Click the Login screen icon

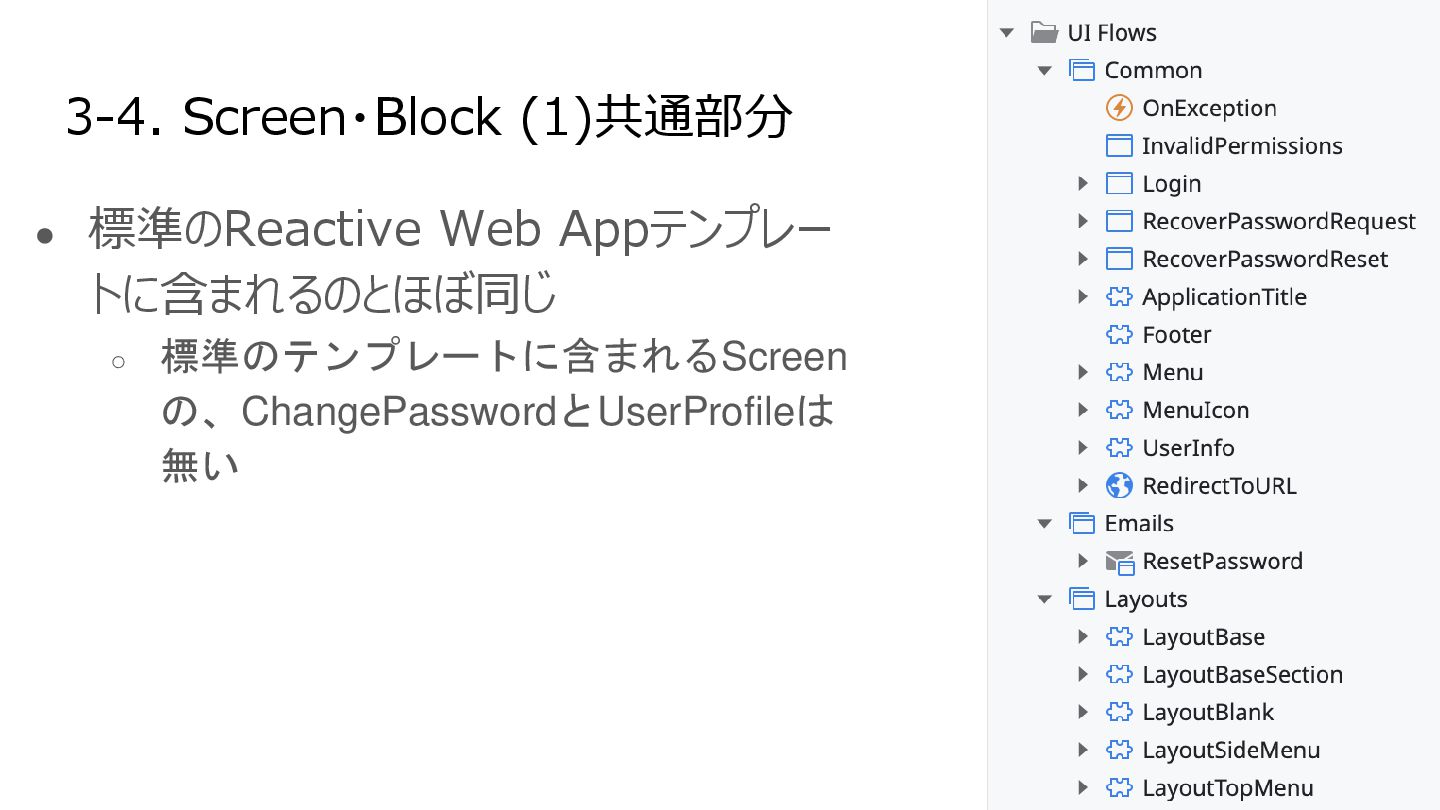click(1119, 184)
